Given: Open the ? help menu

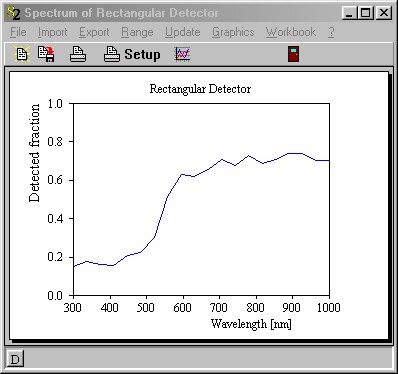Looking at the screenshot, I should tap(331, 32).
